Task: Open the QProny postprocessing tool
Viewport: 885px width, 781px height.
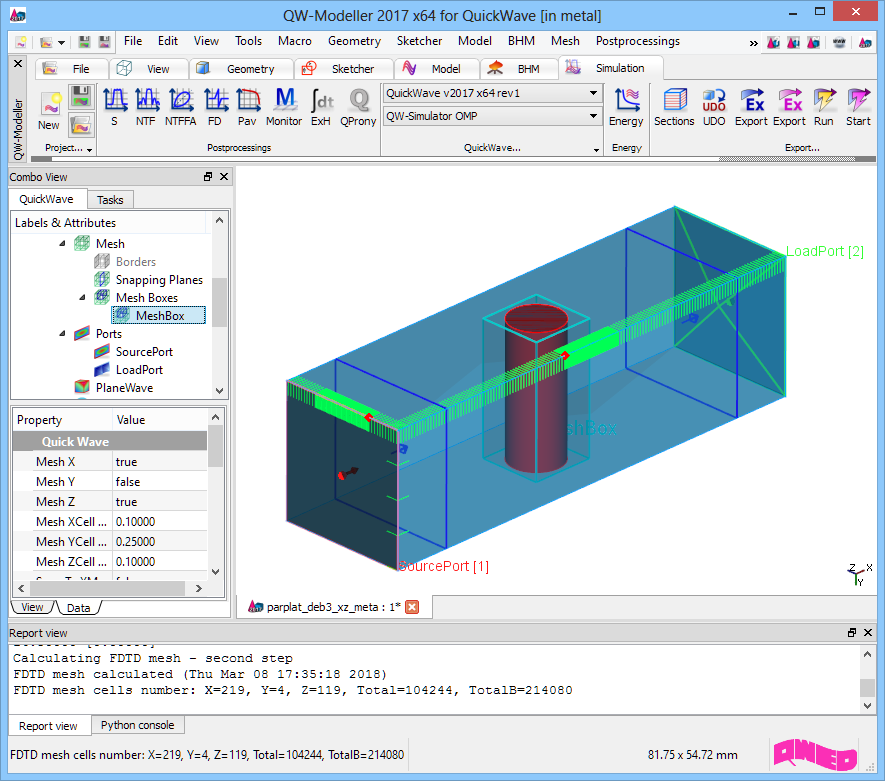Action: (358, 105)
